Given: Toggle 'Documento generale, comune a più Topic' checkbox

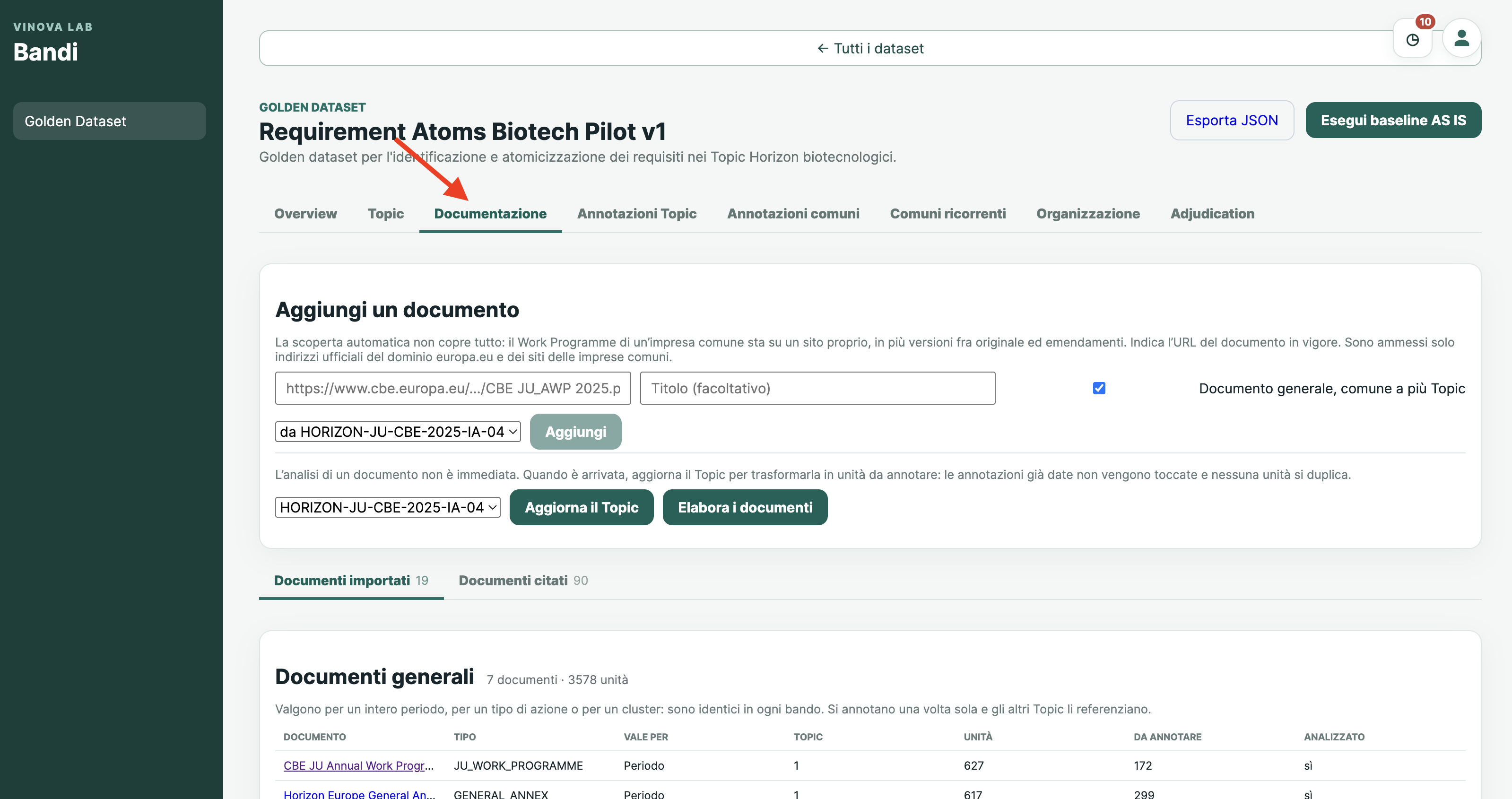Looking at the screenshot, I should (1099, 388).
